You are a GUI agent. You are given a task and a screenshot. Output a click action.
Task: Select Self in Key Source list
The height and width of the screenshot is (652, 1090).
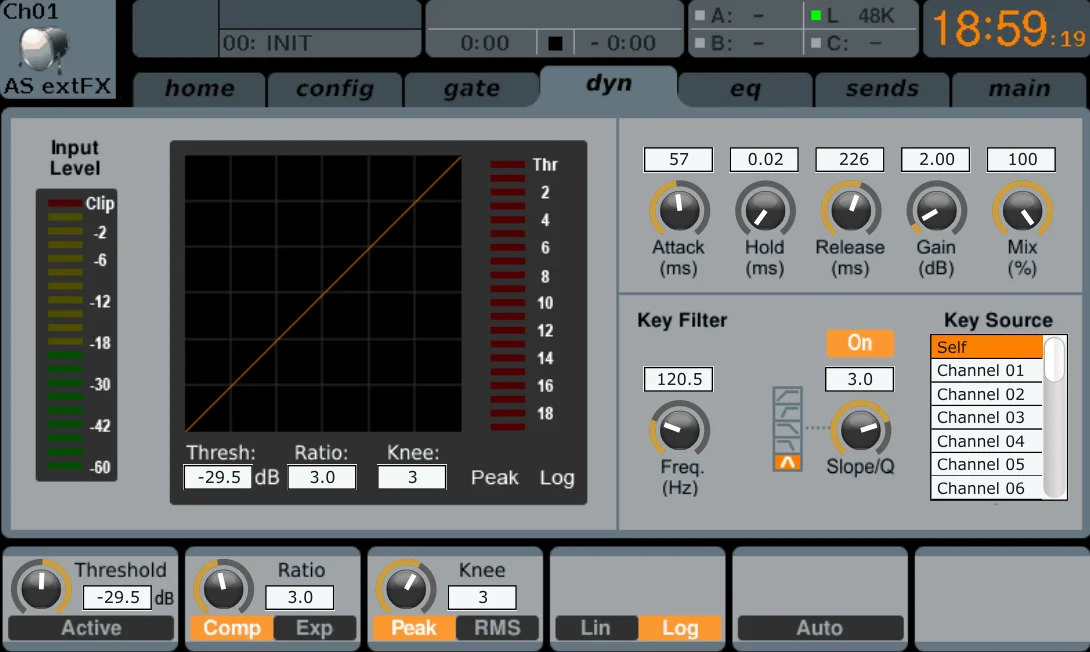coord(985,347)
